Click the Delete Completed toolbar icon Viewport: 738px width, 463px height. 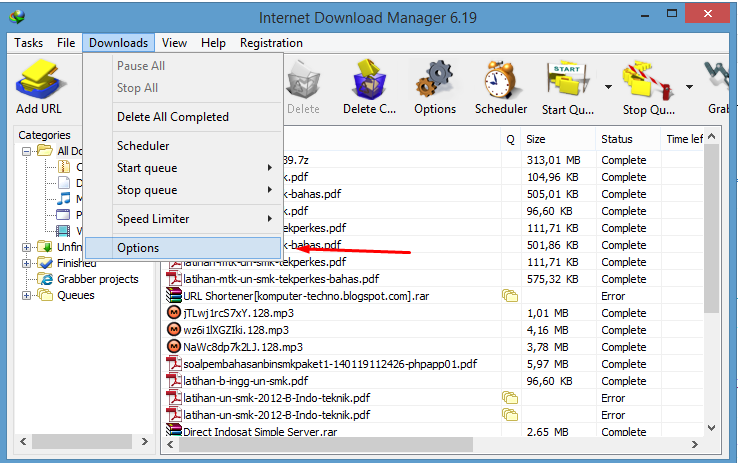[369, 79]
